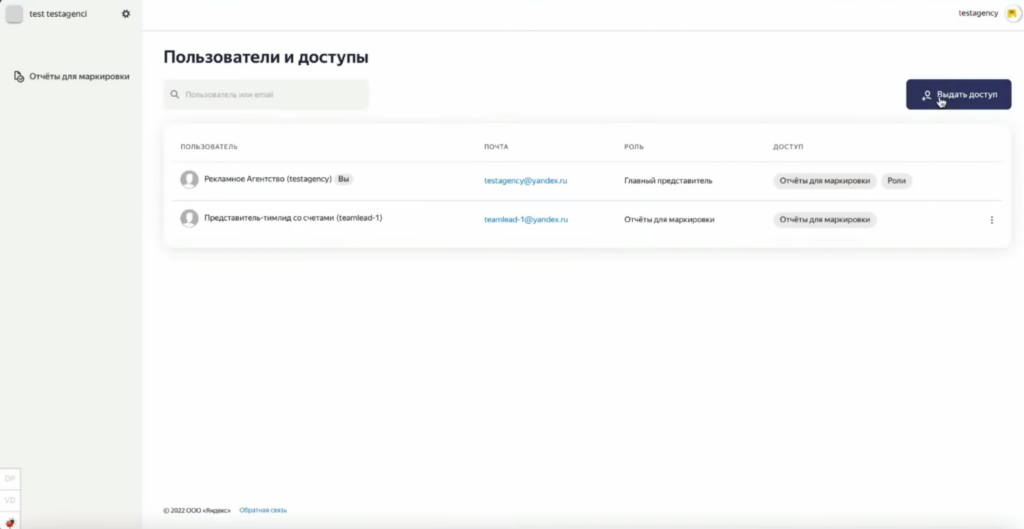Click avatar of Представитель-тимлид user
The height and width of the screenshot is (529, 1024).
tap(189, 219)
